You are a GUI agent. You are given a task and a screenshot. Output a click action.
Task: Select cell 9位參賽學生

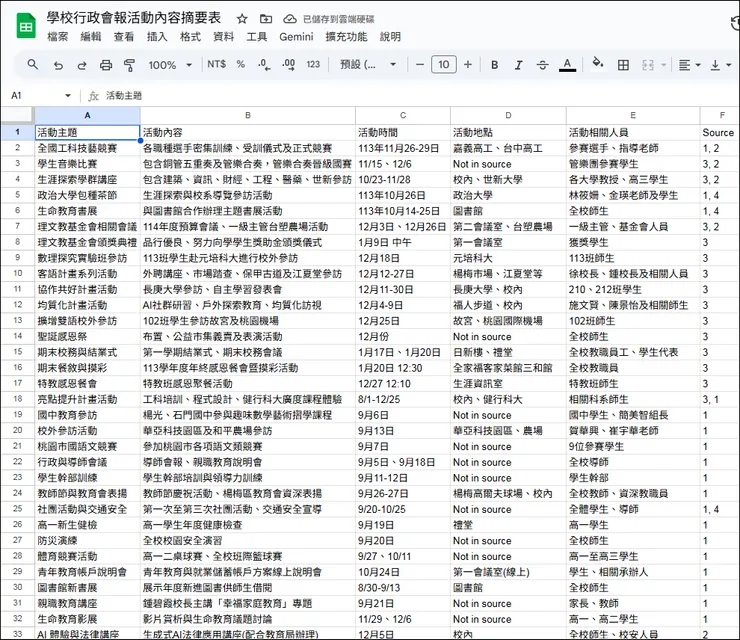coord(633,446)
